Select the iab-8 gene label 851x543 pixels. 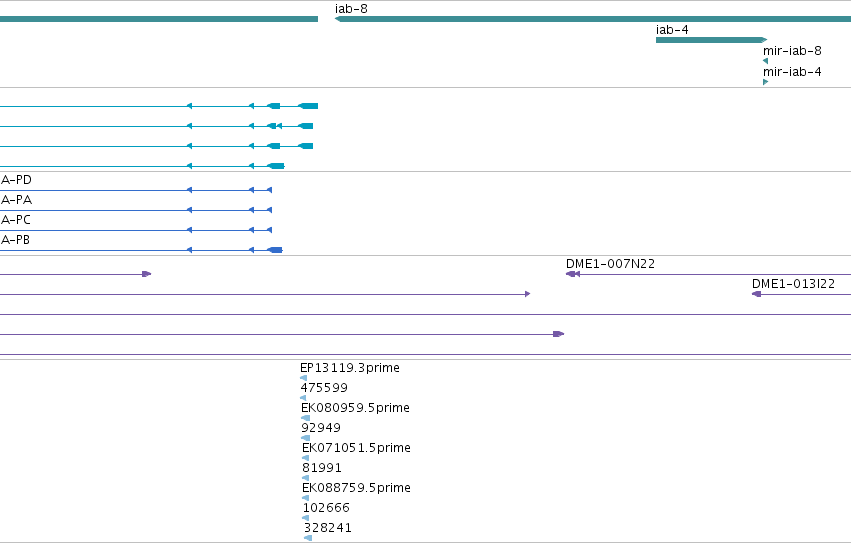coord(351,9)
